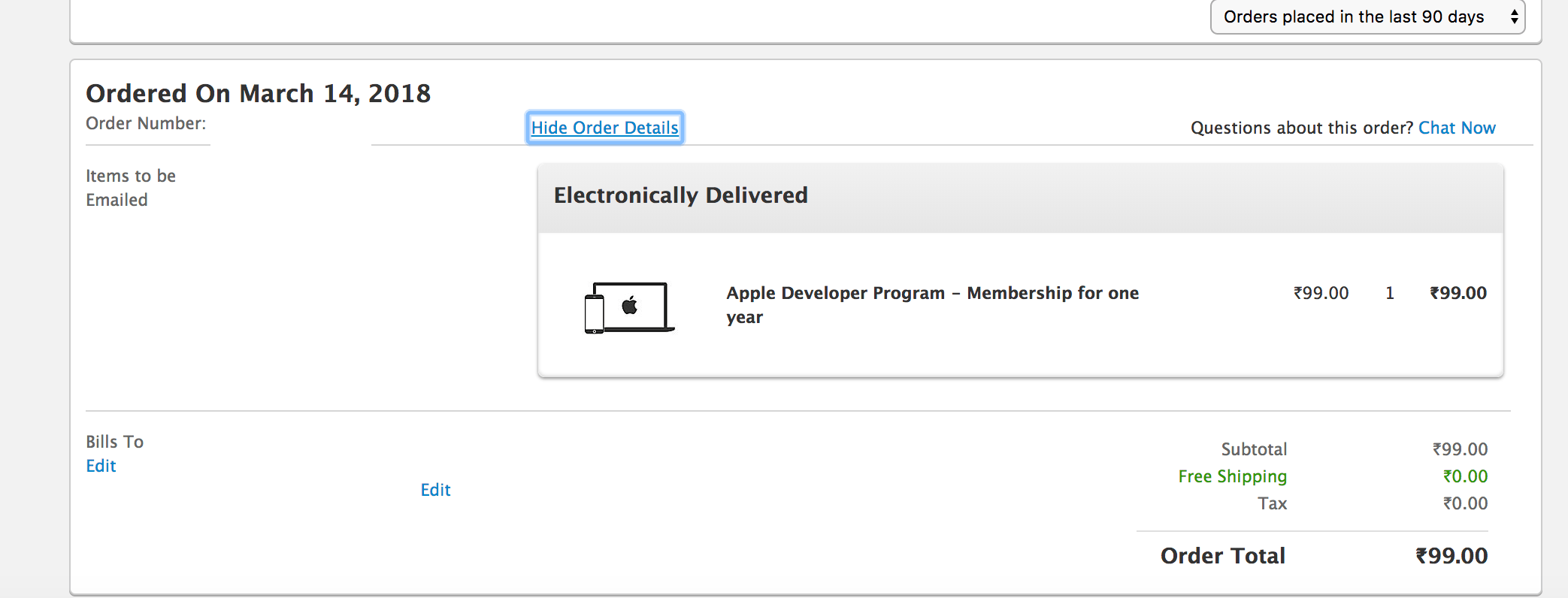Click the Electronically Delivered header
This screenshot has width=1568, height=598.
(680, 195)
